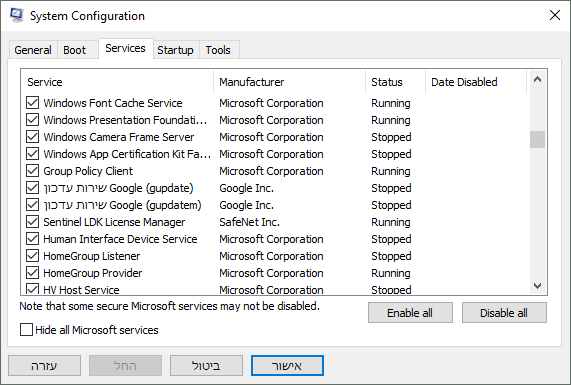Toggle Windows Presentation Foundation service checkbox
This screenshot has width=571, height=385.
[32, 120]
